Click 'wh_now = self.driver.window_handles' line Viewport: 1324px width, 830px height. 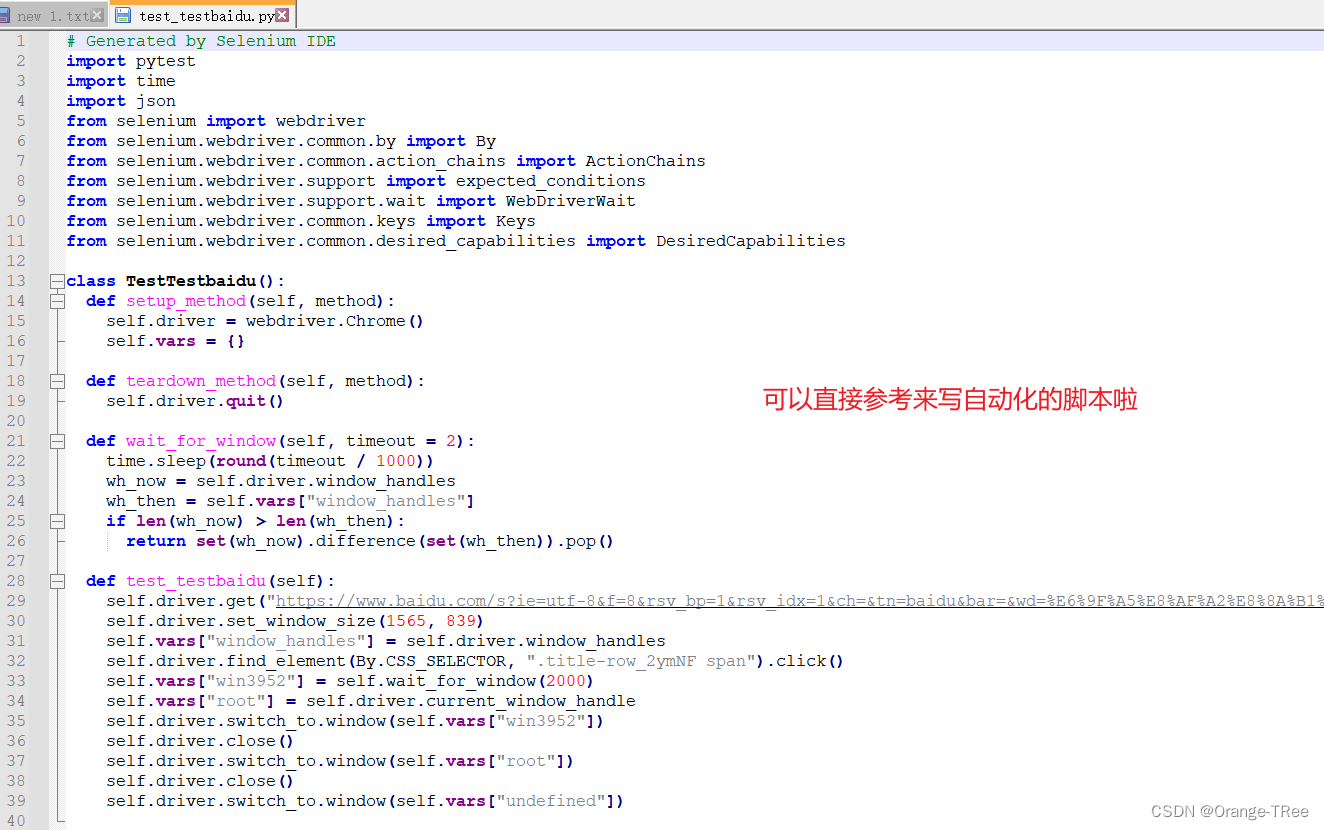(x=281, y=481)
